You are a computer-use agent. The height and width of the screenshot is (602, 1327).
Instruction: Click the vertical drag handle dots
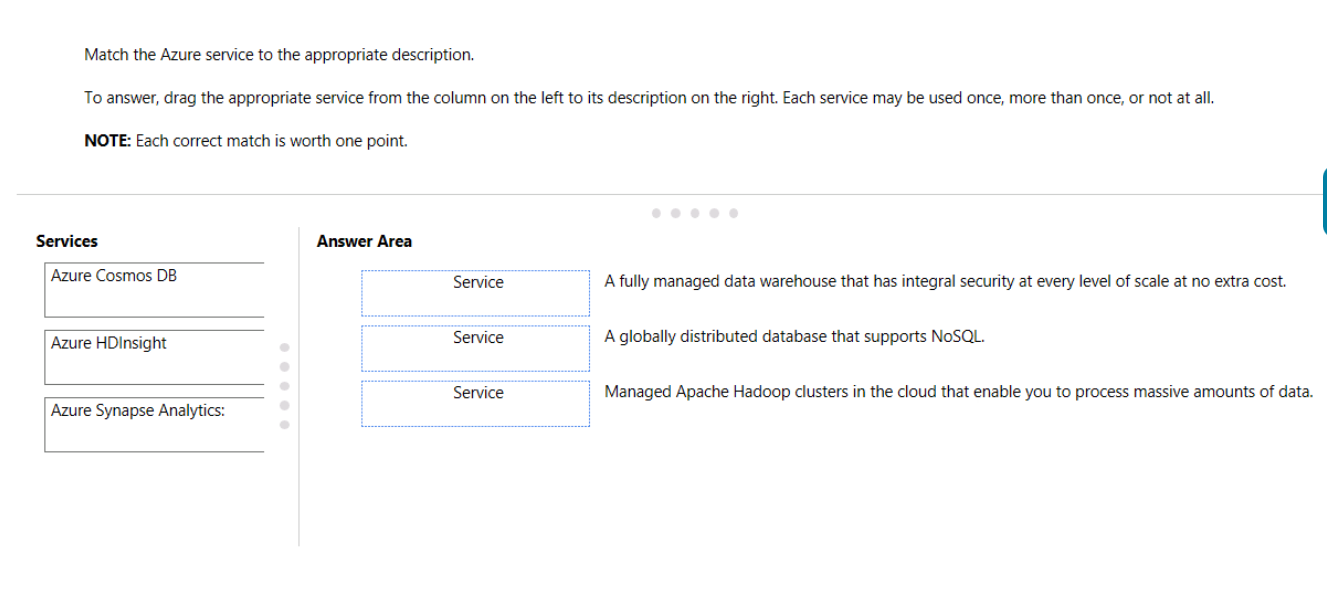click(x=283, y=386)
